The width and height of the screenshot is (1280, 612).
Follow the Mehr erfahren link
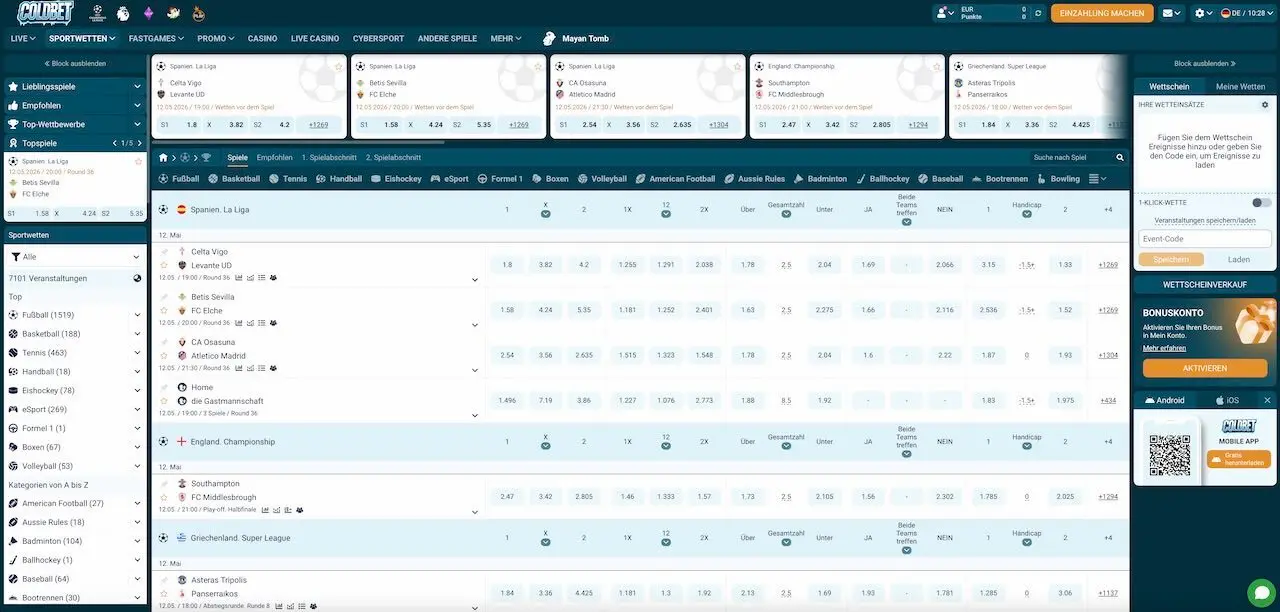tap(1164, 348)
